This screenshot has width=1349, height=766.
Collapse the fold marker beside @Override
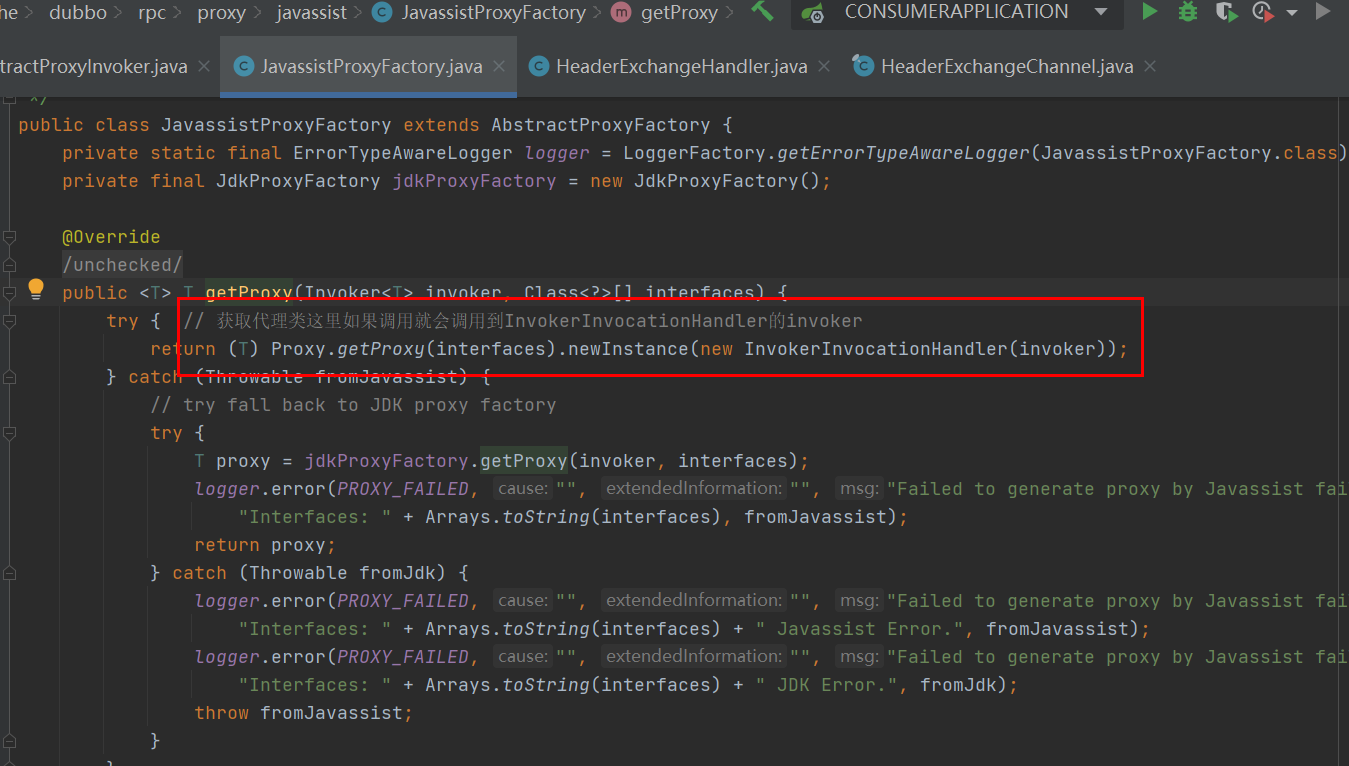click(9, 237)
